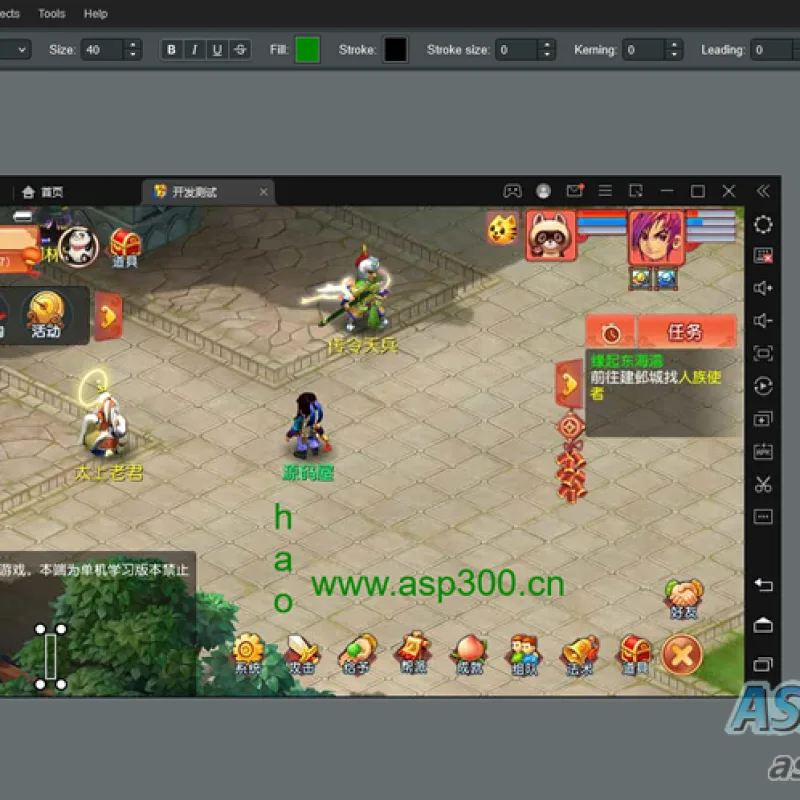Screen dimensions: 800x800
Task: Open the emulator more options icon
Action: 763,517
